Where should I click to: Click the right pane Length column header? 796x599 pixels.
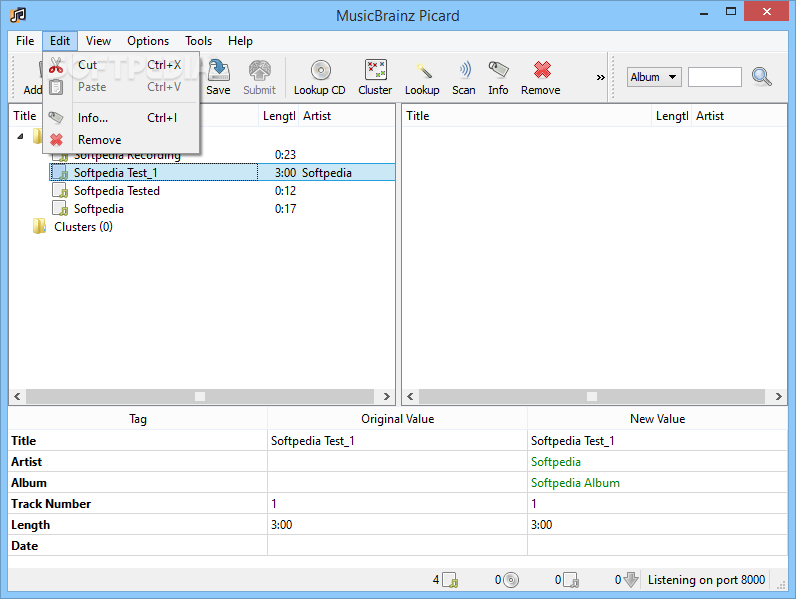672,116
